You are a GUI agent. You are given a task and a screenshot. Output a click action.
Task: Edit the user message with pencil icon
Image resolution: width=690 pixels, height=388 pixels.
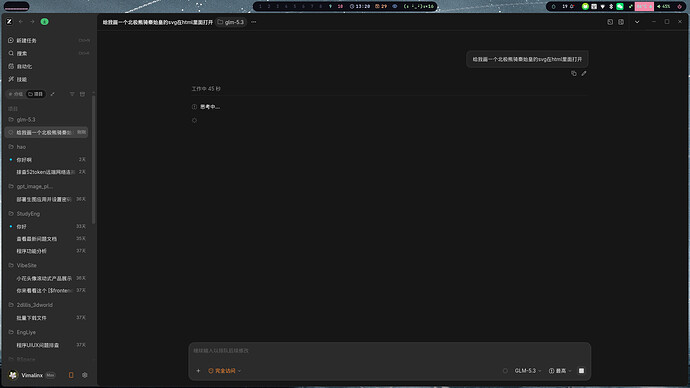584,73
